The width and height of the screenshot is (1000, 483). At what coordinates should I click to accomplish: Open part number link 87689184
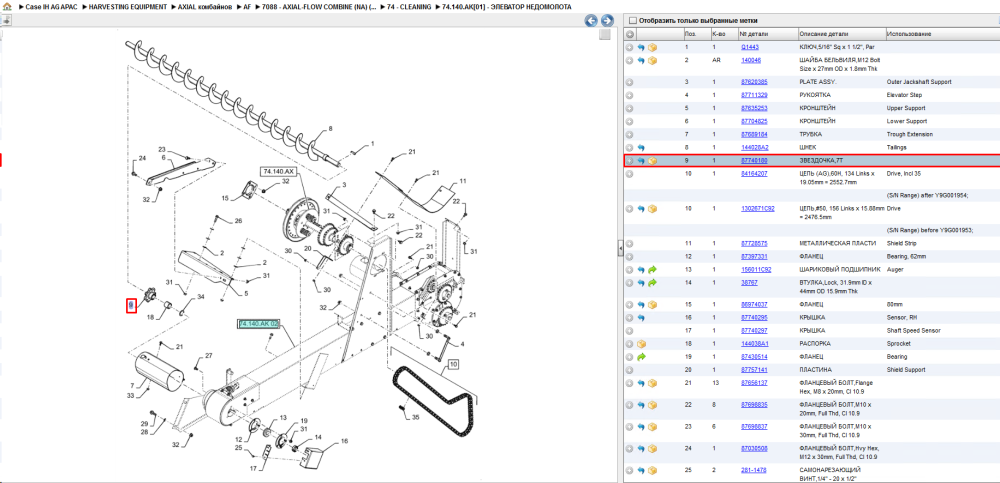pyautogui.click(x=754, y=135)
